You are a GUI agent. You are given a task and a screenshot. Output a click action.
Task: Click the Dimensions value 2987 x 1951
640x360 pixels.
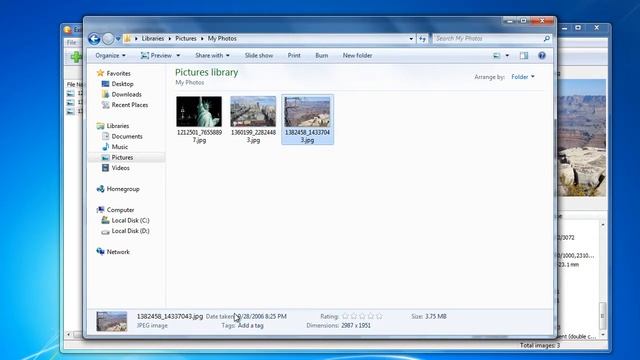tap(356, 326)
